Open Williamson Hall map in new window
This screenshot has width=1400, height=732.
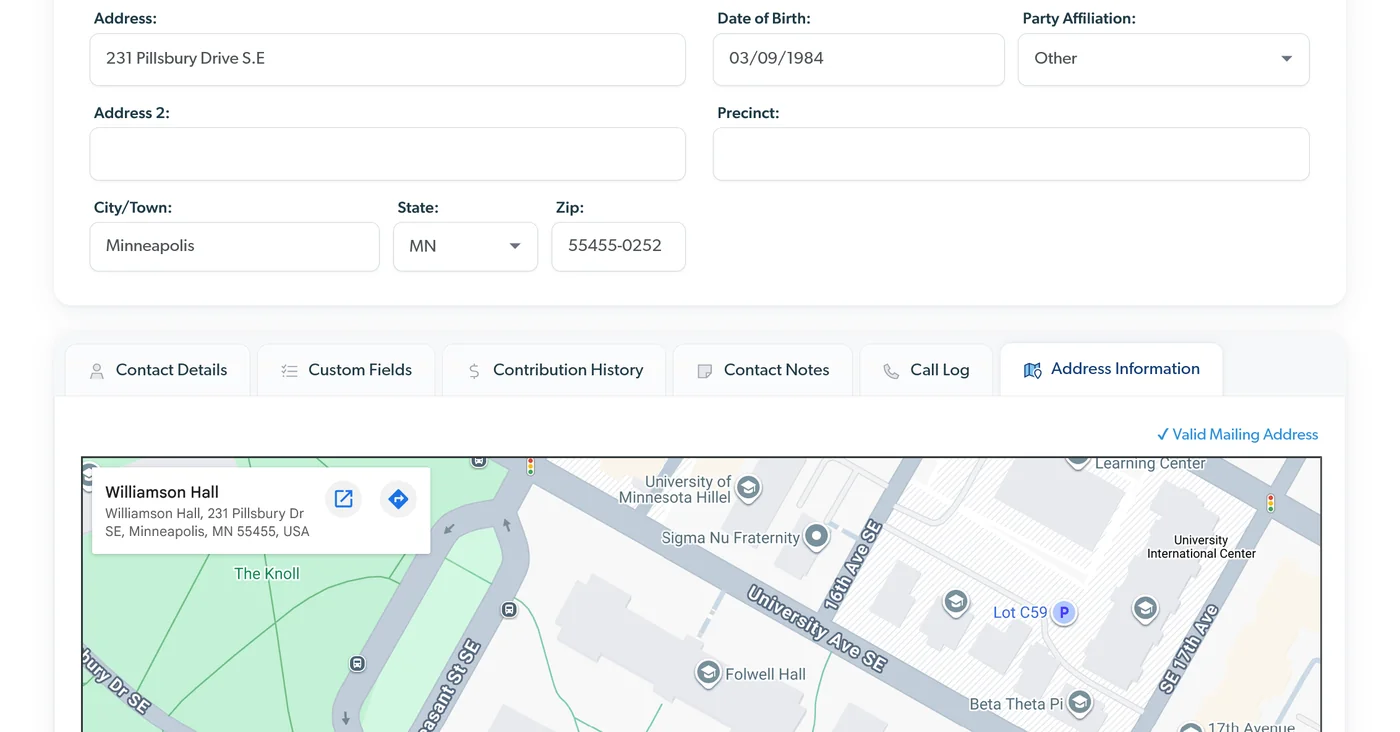coord(343,499)
